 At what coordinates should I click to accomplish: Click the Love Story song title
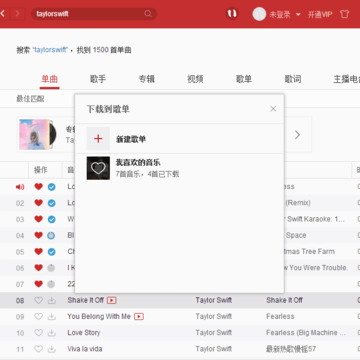(84, 333)
